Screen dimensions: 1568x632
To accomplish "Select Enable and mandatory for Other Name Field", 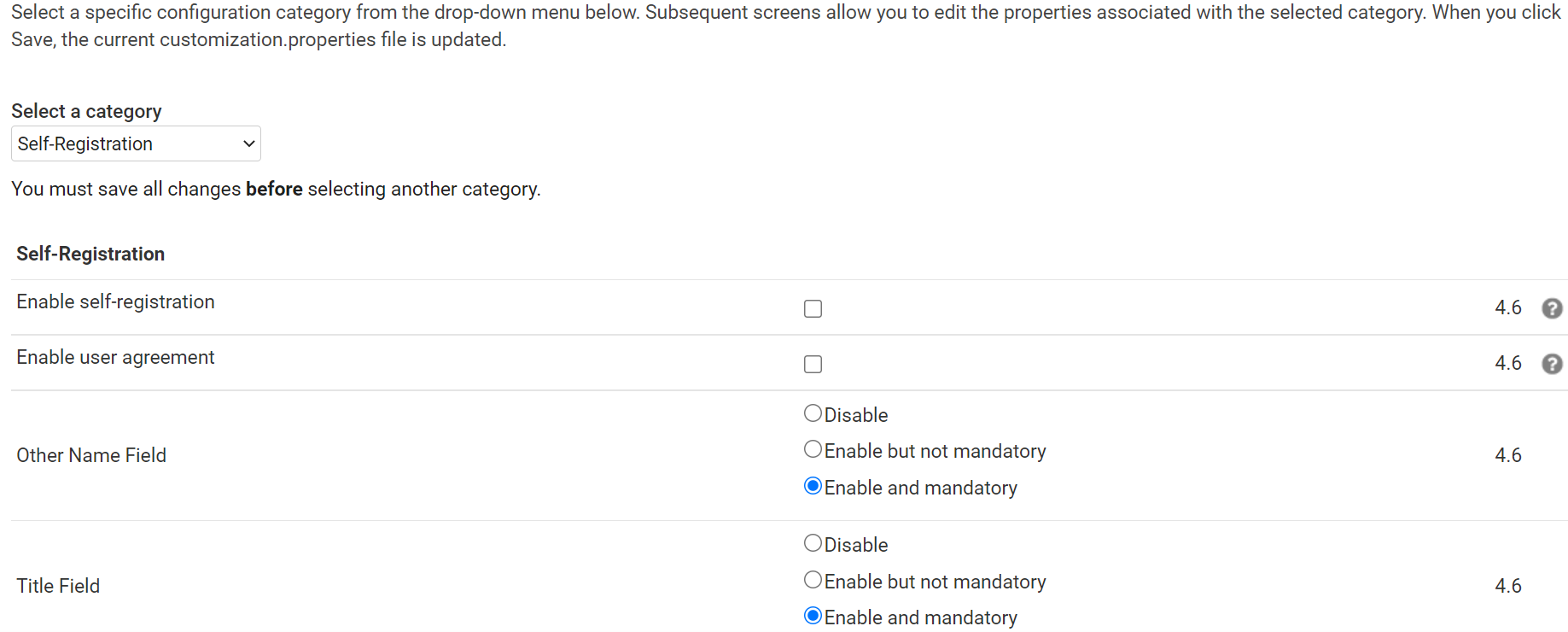I will pos(813,486).
